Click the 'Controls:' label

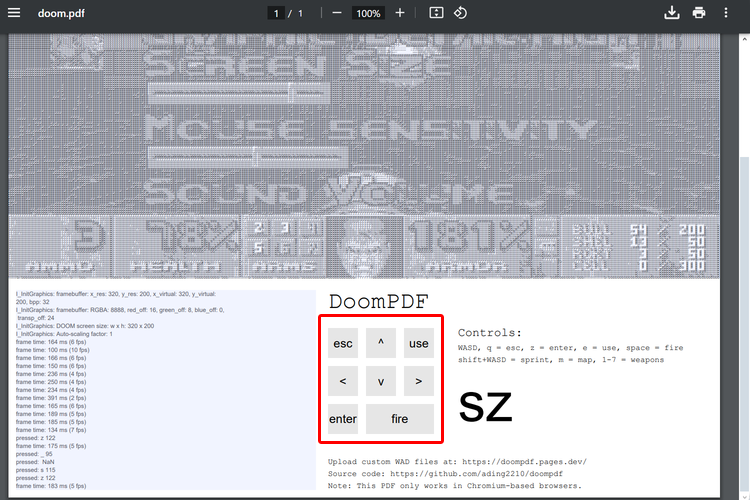pos(489,333)
